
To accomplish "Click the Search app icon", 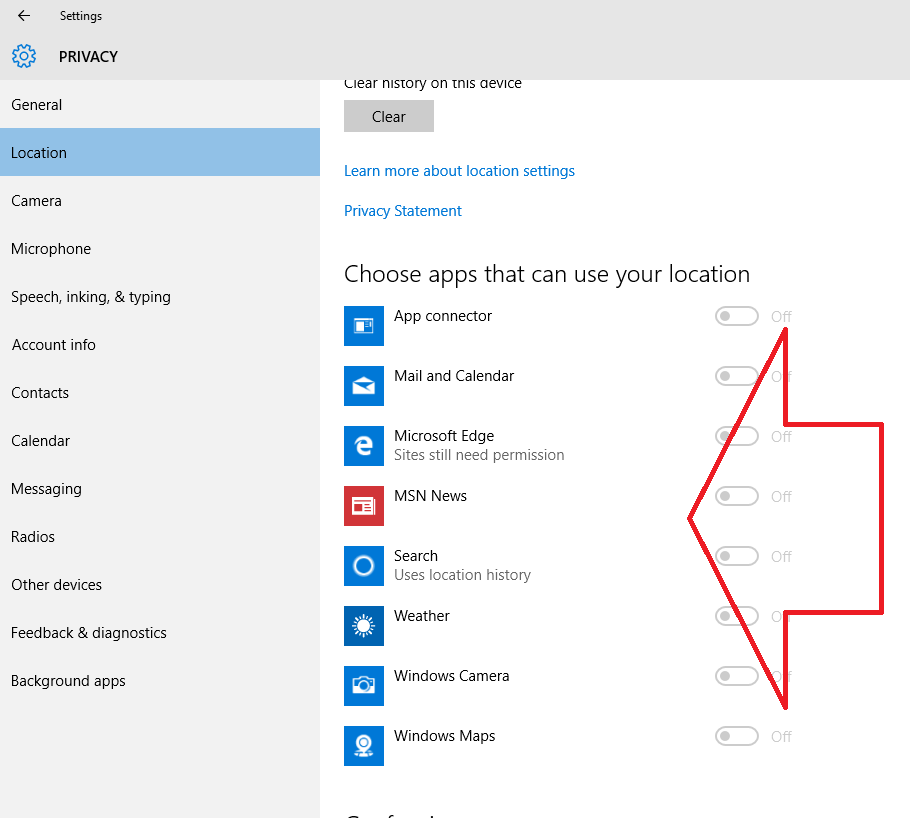I will point(363,566).
